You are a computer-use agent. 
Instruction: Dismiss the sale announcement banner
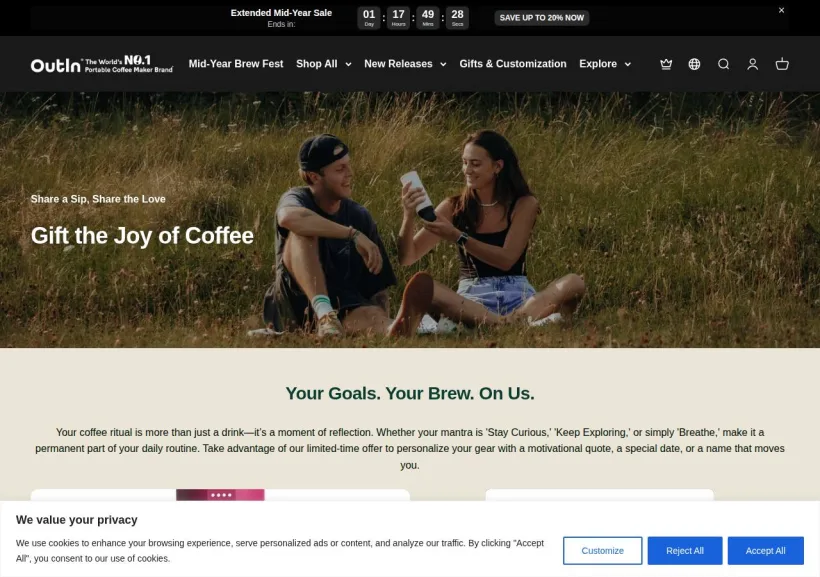(781, 10)
